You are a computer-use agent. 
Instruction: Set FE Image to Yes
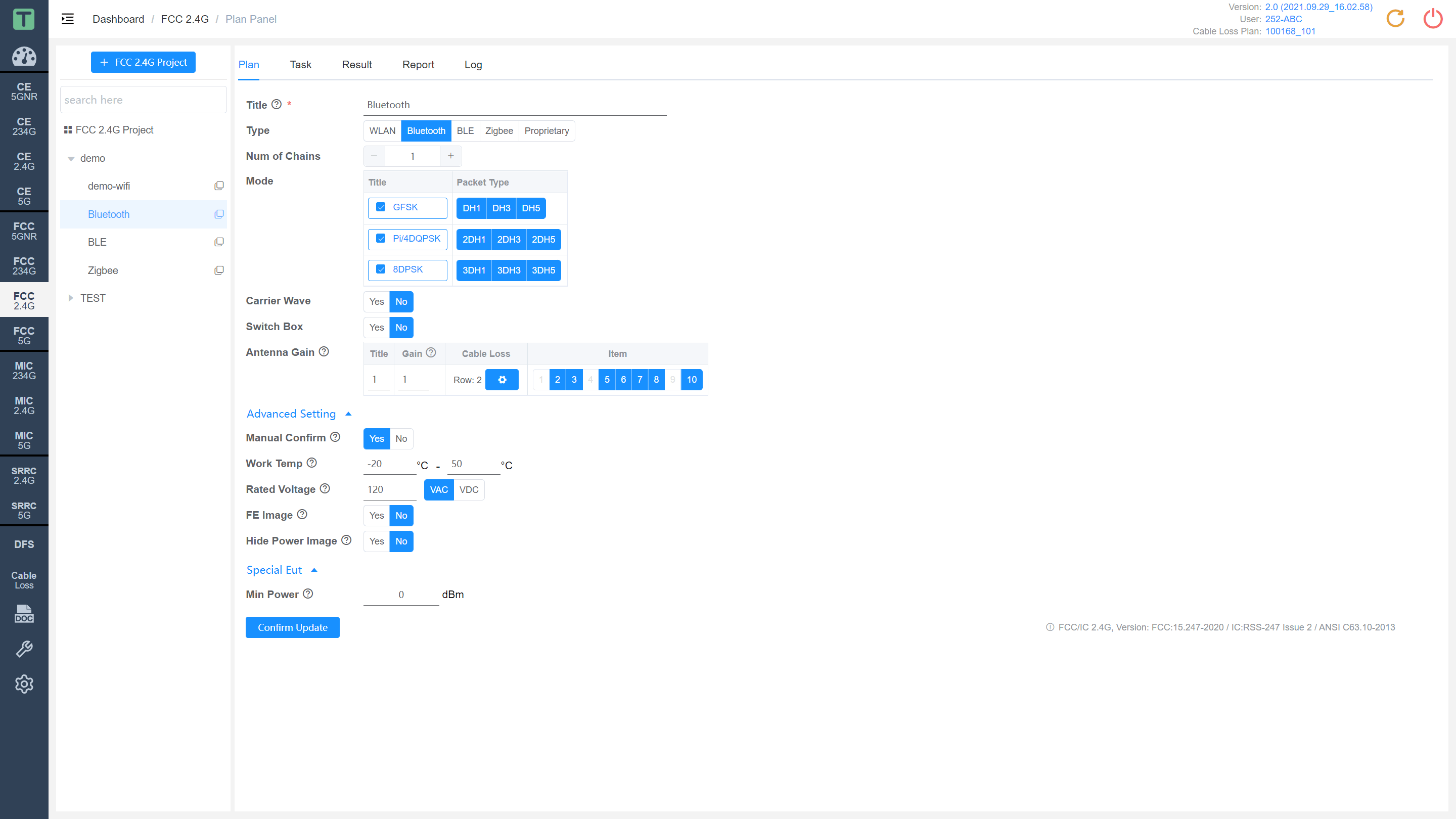[x=377, y=516]
